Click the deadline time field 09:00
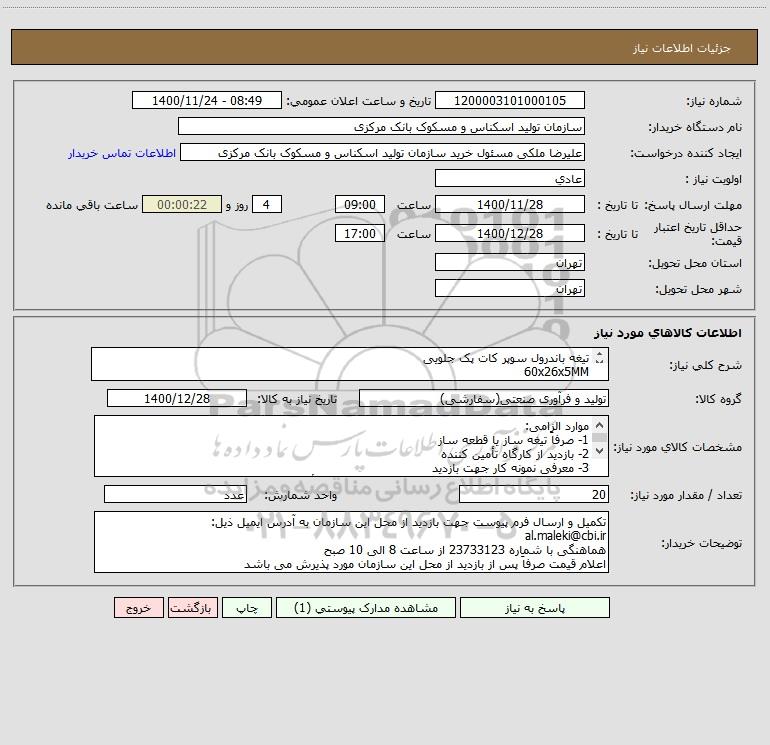Image resolution: width=770 pixels, height=745 pixels. tap(360, 204)
